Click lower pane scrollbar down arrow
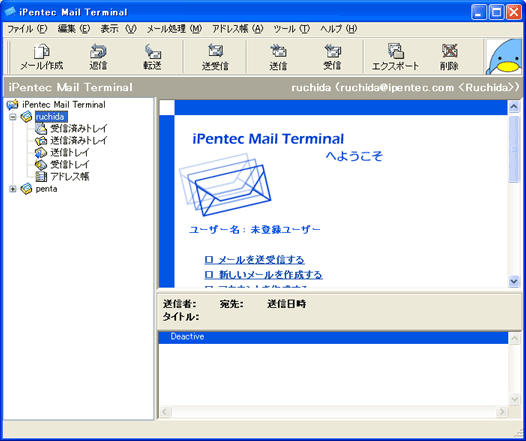Screen dimensions: 526x441 [x=514, y=399]
